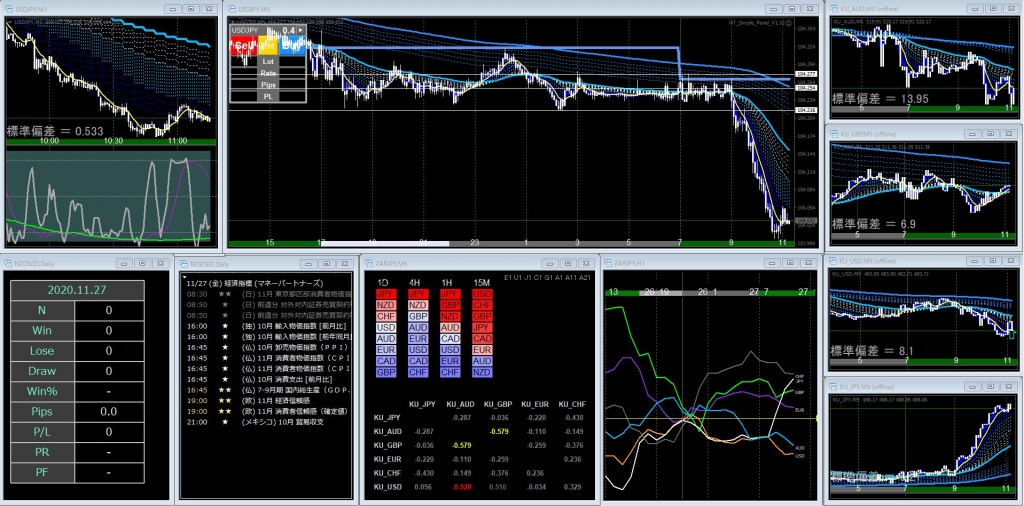The height and width of the screenshot is (506, 1024).
Task: Click the KU_USD,M5 window chart icon
Action: pos(831,260)
